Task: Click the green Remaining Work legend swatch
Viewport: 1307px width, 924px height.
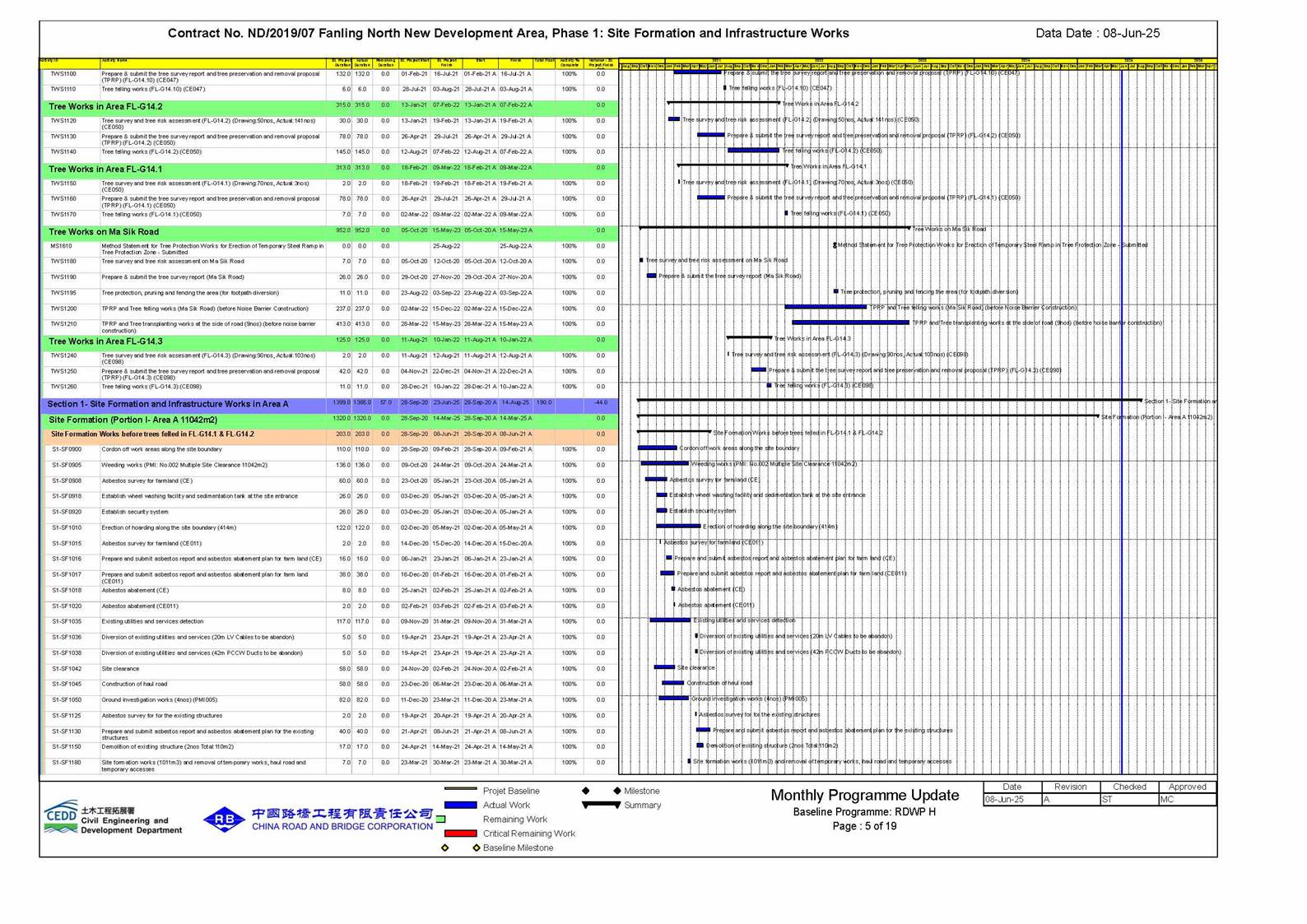Action: (440, 820)
